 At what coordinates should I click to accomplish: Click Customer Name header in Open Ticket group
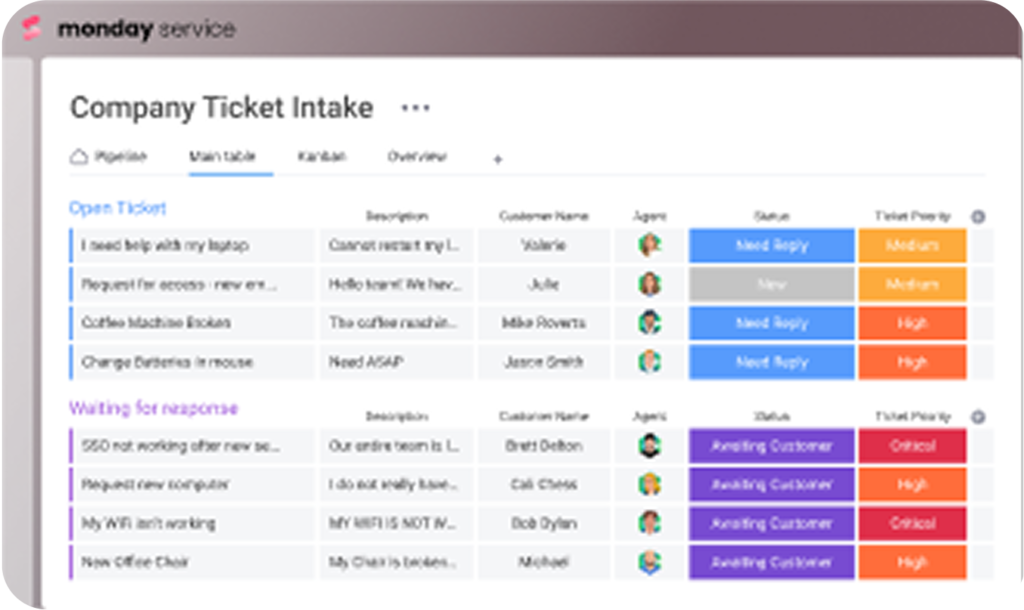tap(543, 216)
